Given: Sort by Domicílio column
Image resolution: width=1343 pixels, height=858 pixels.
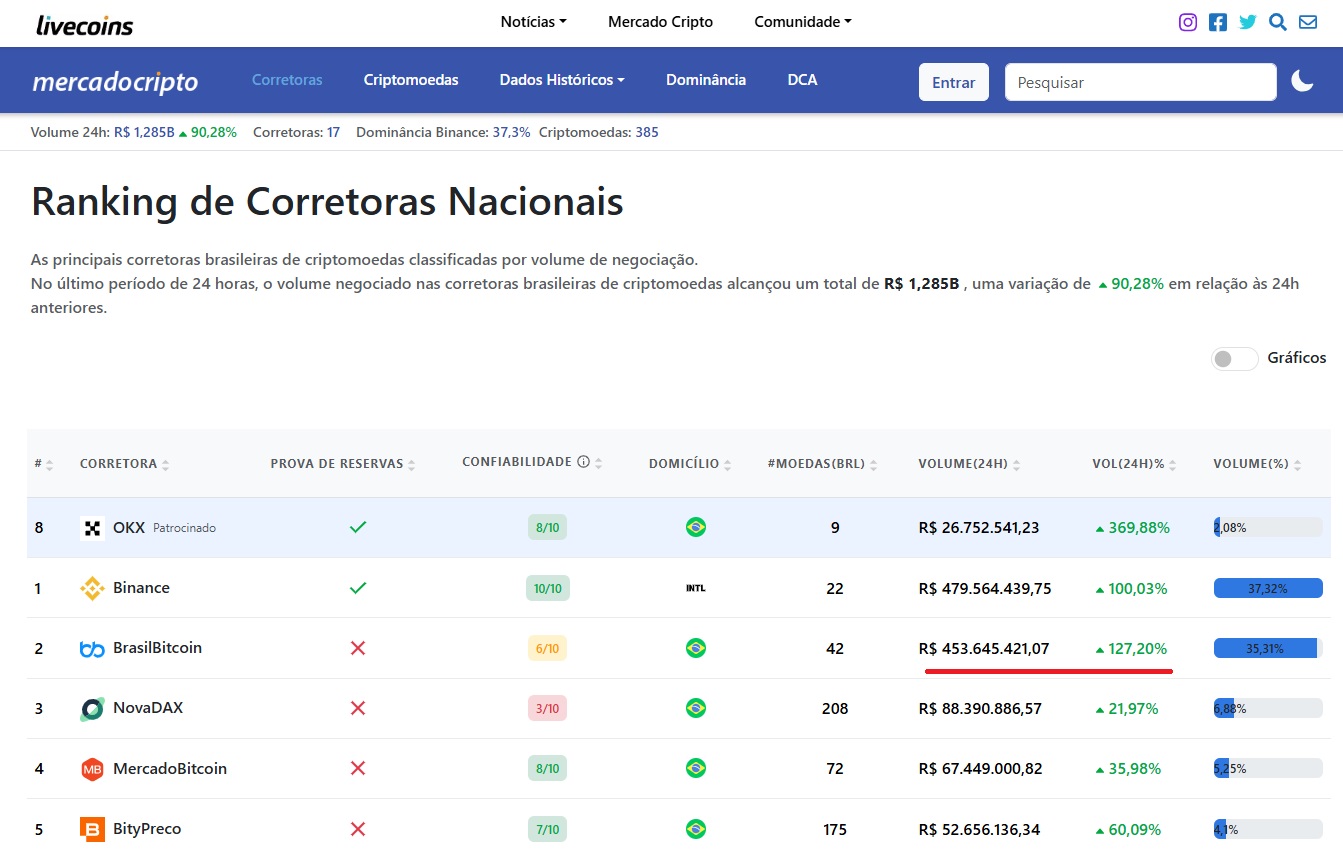Looking at the screenshot, I should pyautogui.click(x=690, y=464).
